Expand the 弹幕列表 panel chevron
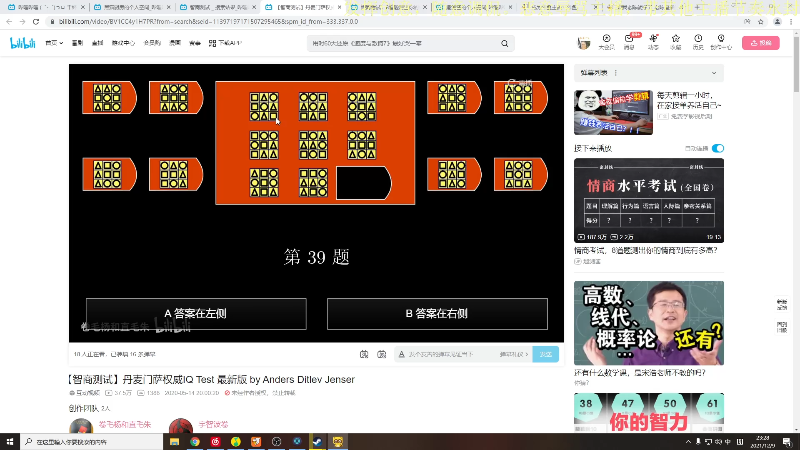The height and width of the screenshot is (450, 800). (714, 73)
